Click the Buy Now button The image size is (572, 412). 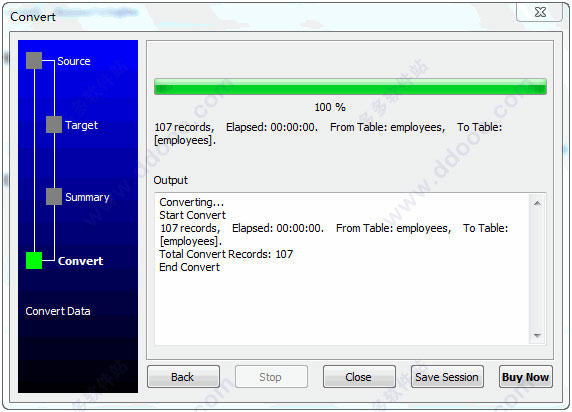point(526,377)
